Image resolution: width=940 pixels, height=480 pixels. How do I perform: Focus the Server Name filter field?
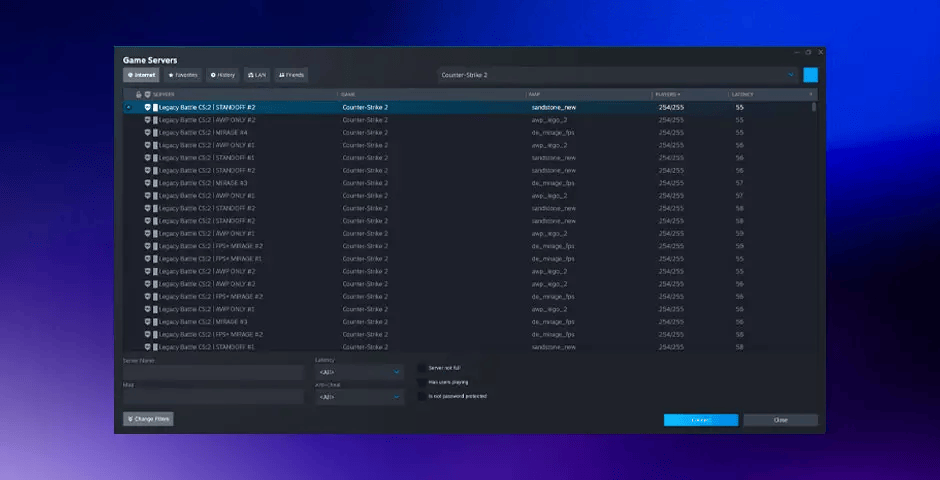[213, 372]
